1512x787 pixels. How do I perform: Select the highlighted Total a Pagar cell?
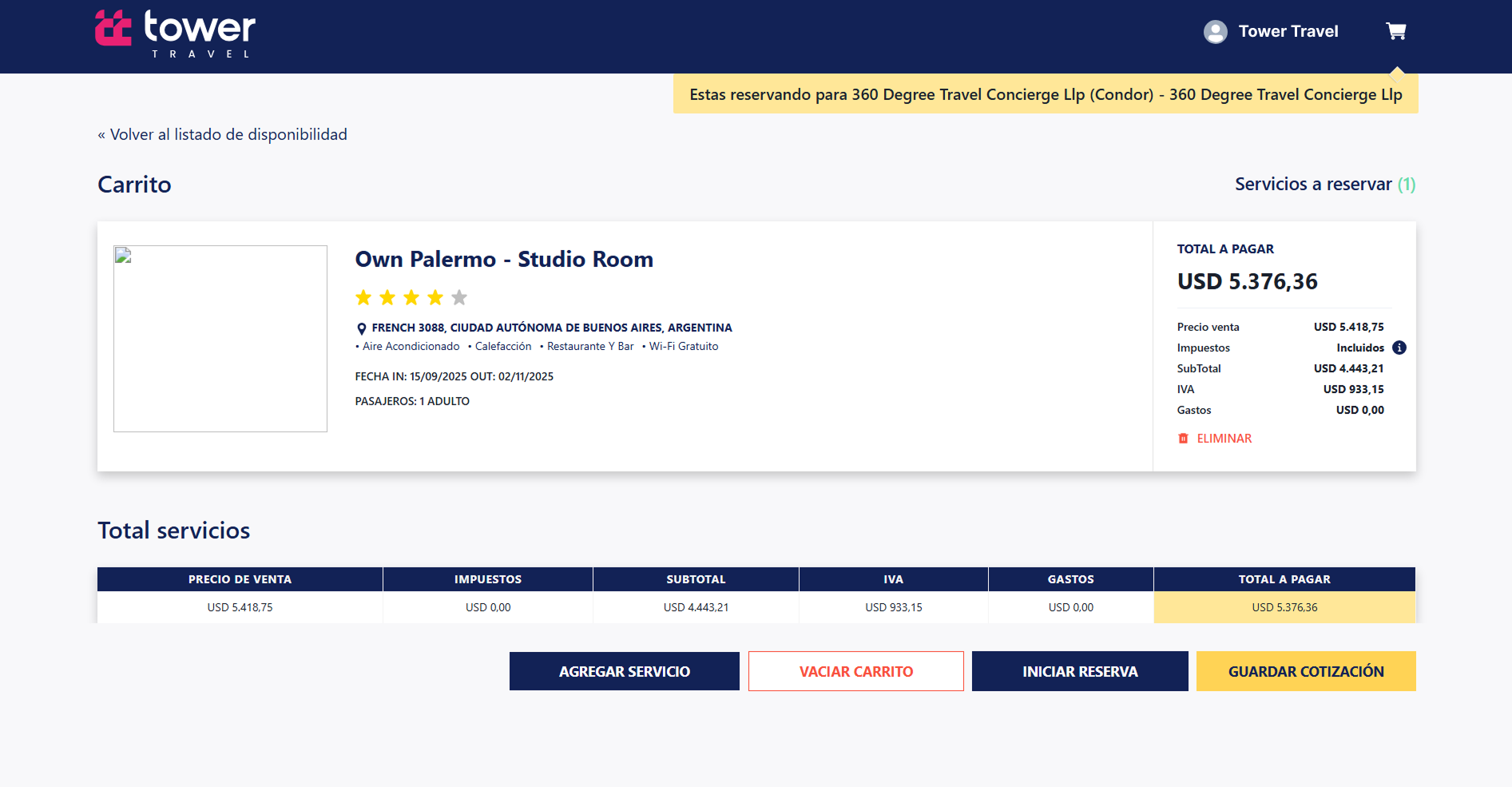[x=1284, y=607]
